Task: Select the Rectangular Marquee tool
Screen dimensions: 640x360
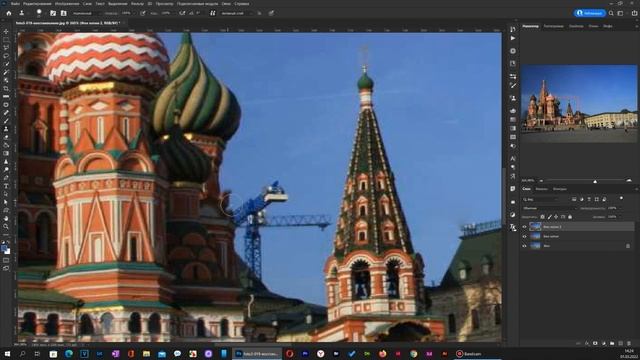Action: coord(6,40)
